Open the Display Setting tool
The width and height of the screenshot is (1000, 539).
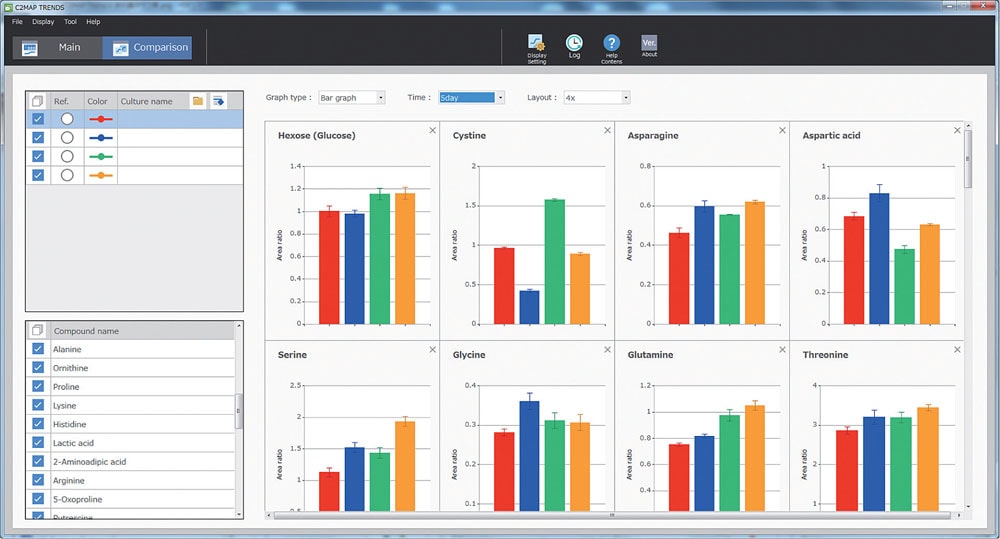[537, 43]
